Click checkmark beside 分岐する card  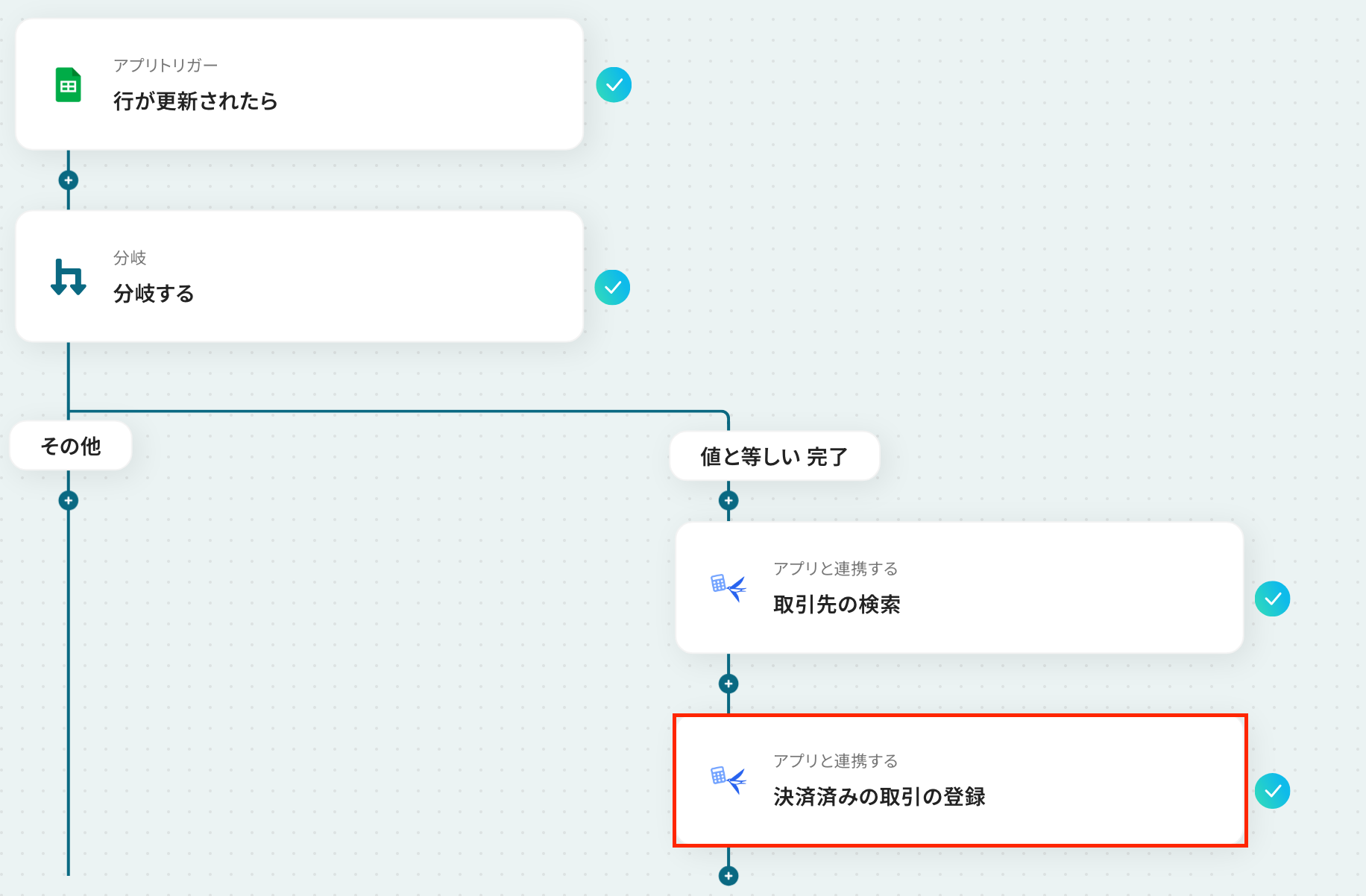tap(612, 288)
